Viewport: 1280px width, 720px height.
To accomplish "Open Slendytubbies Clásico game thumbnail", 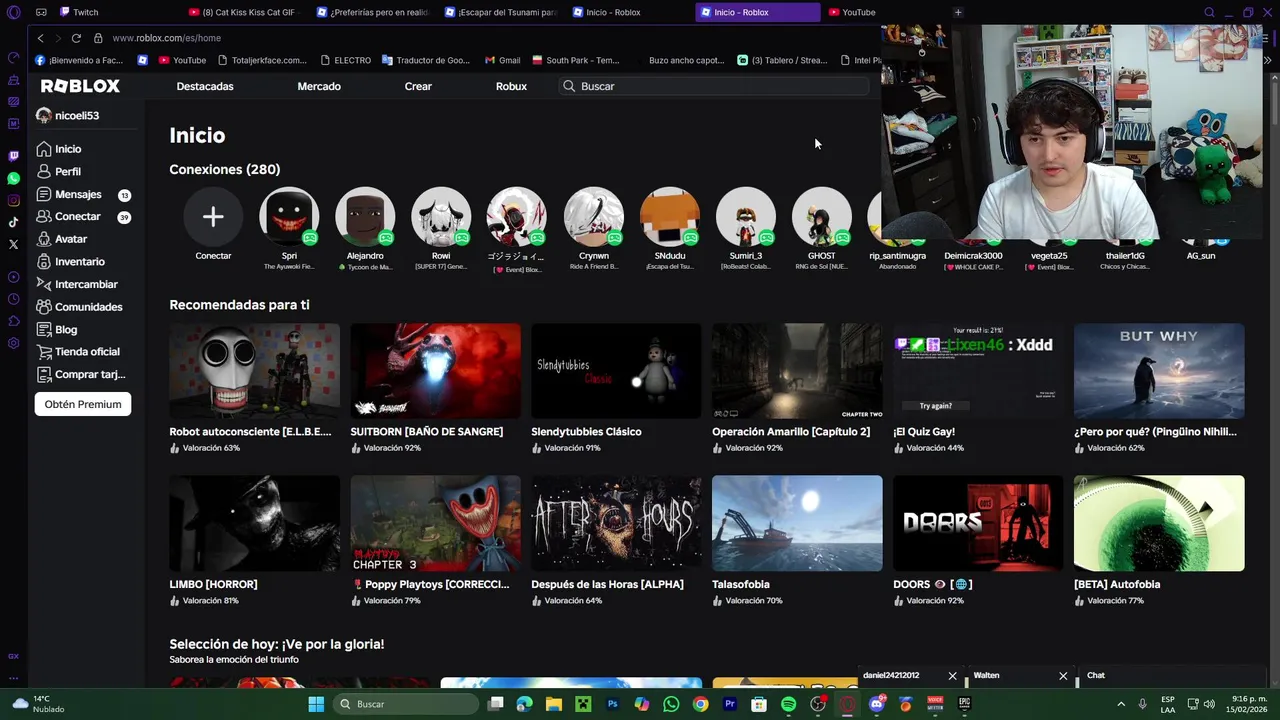I will pos(616,371).
